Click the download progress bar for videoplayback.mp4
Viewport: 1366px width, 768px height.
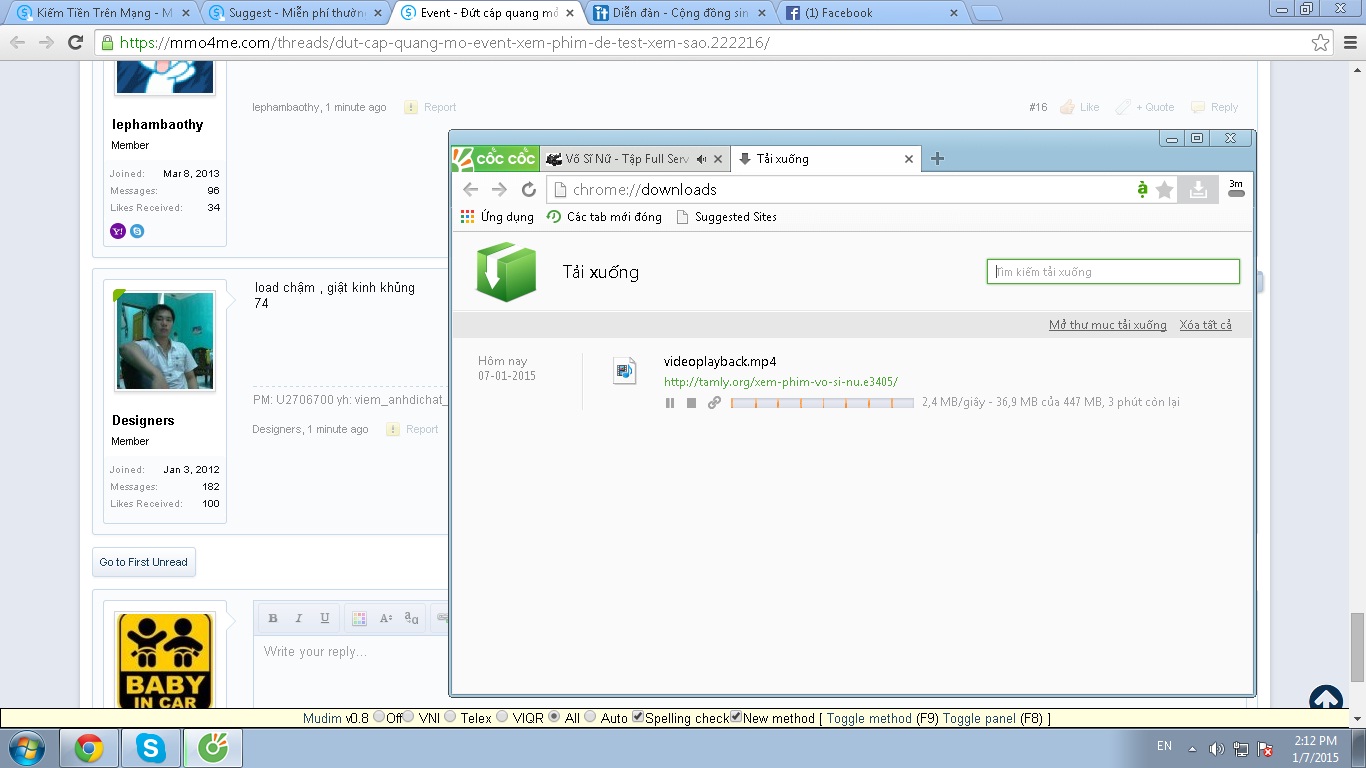(822, 403)
